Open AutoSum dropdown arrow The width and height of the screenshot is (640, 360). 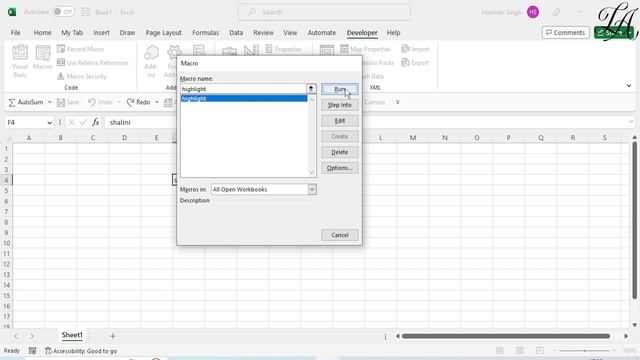(x=50, y=102)
